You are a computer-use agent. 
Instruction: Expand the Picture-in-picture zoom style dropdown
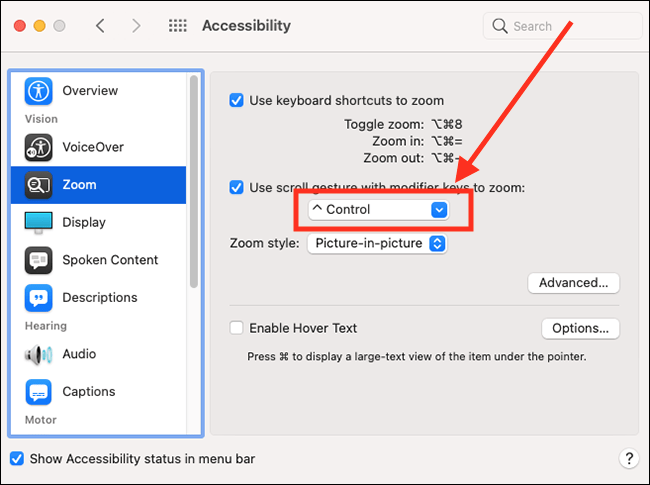click(376, 243)
